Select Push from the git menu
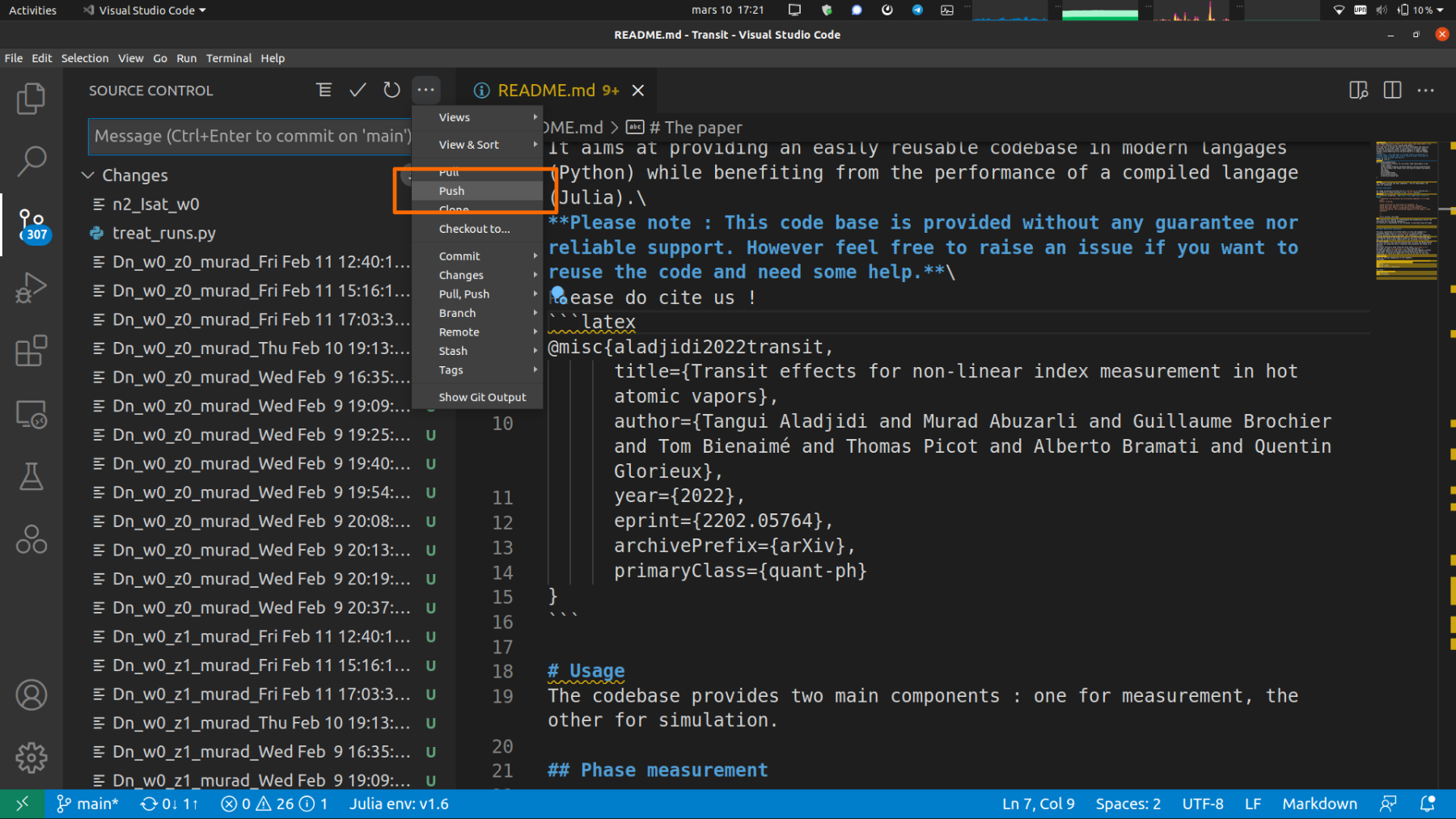 pos(477,191)
